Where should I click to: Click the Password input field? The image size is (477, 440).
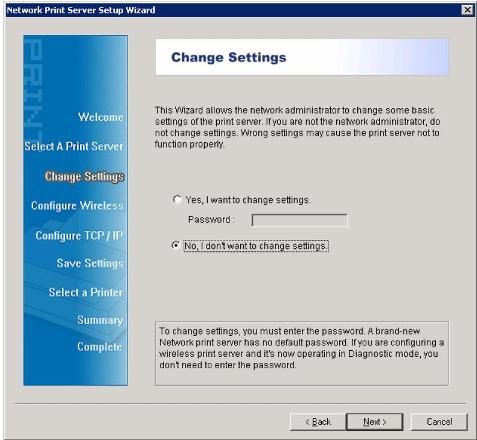coord(299,220)
